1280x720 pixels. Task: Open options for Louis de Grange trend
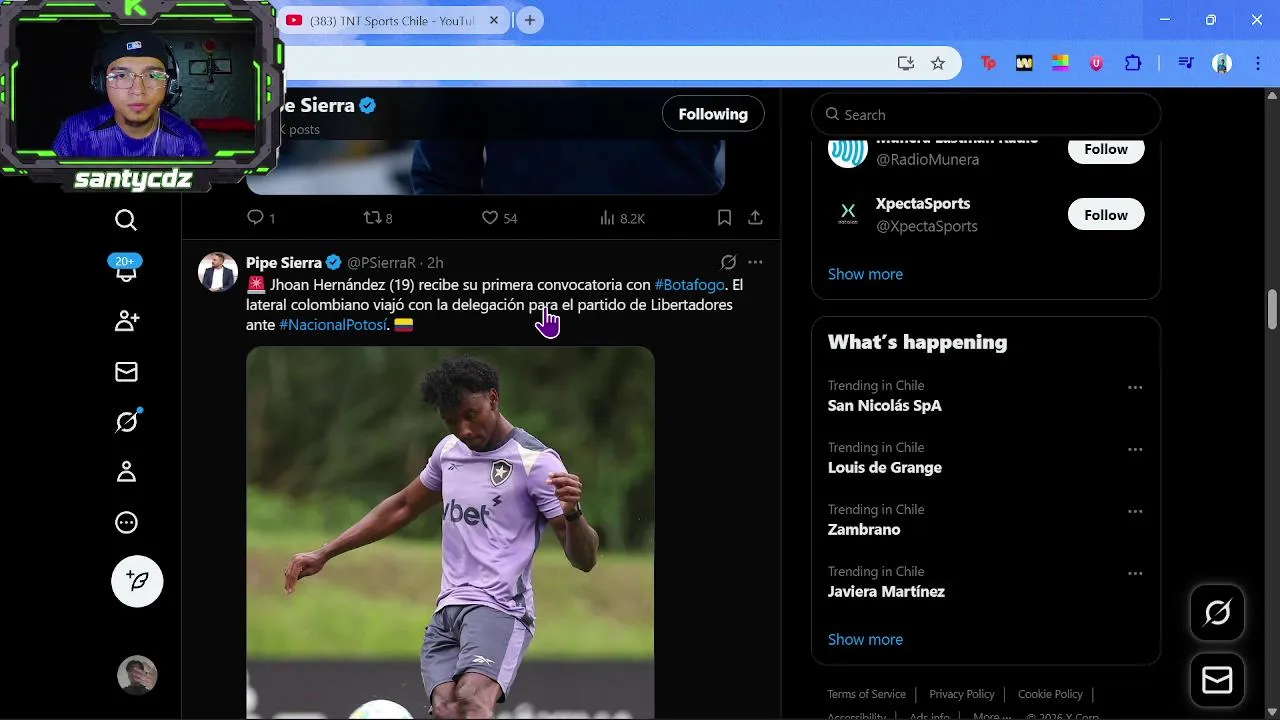pos(1135,450)
